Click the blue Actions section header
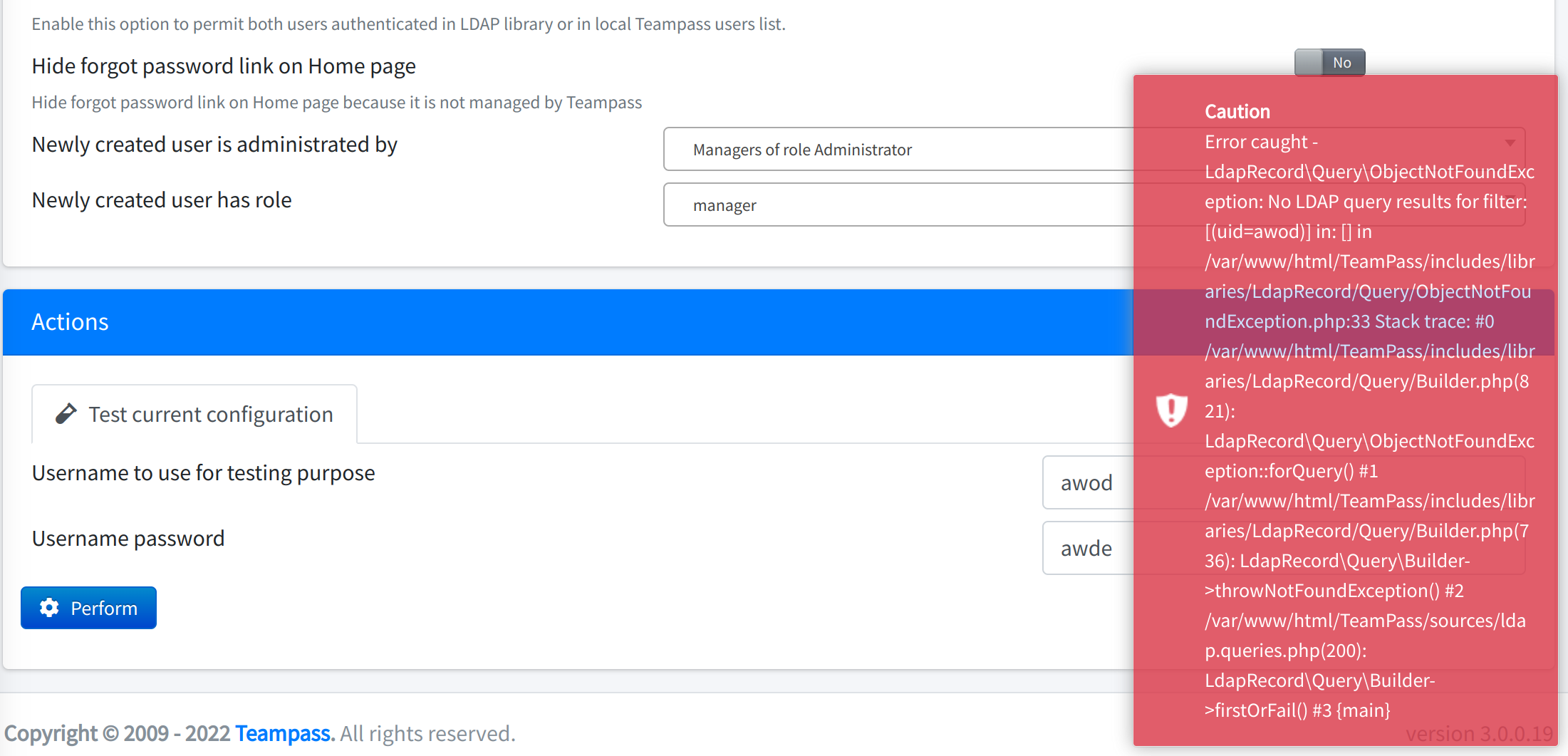Viewport: 1568px width, 756px height. point(69,322)
